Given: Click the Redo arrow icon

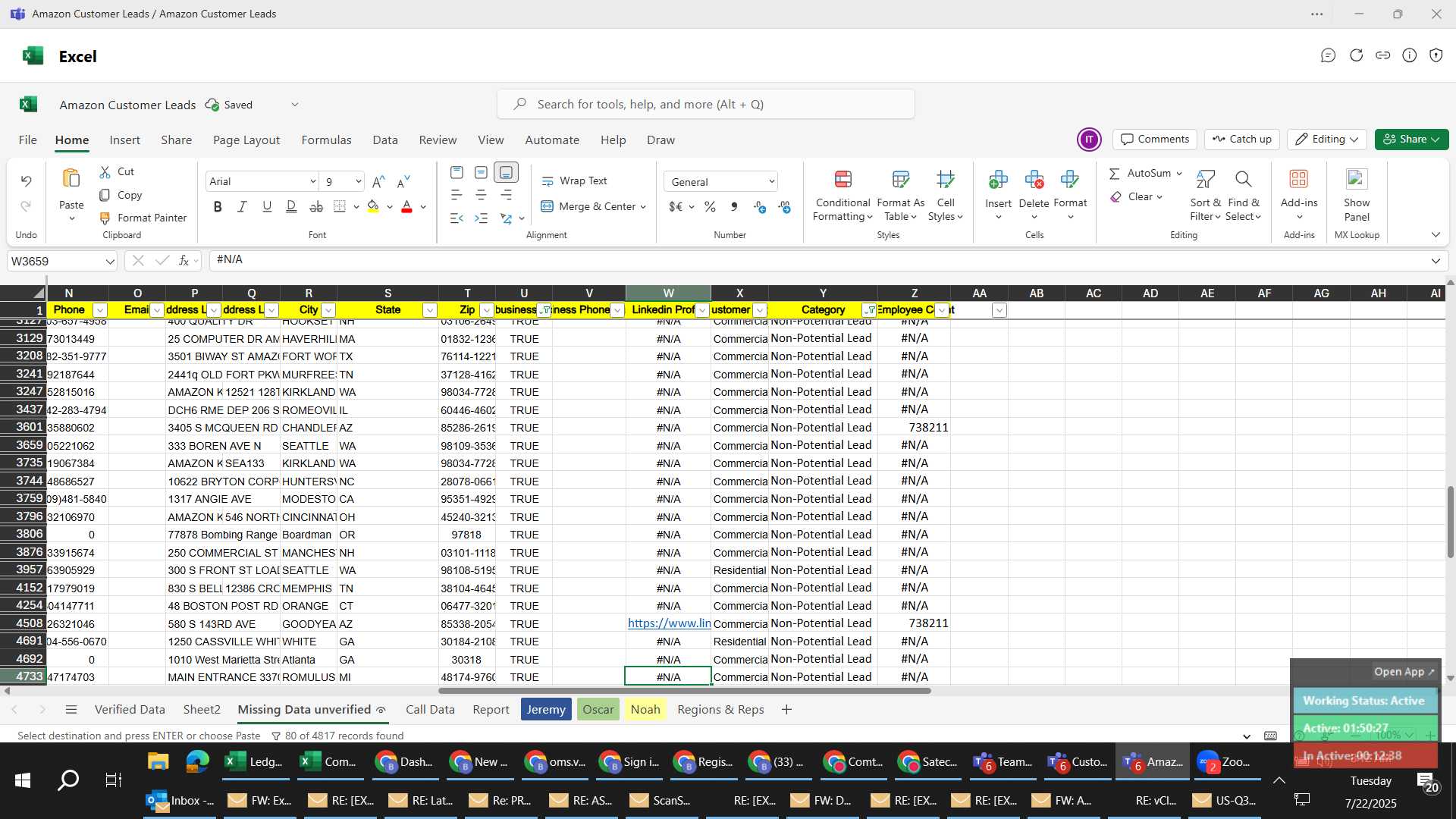Looking at the screenshot, I should (26, 206).
